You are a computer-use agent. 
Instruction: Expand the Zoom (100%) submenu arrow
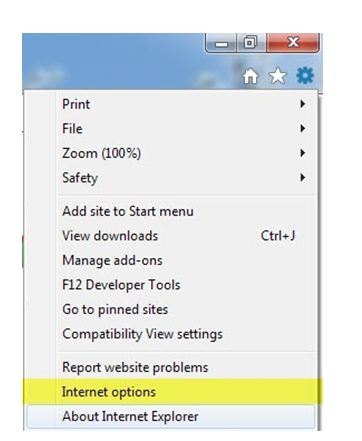click(x=302, y=153)
